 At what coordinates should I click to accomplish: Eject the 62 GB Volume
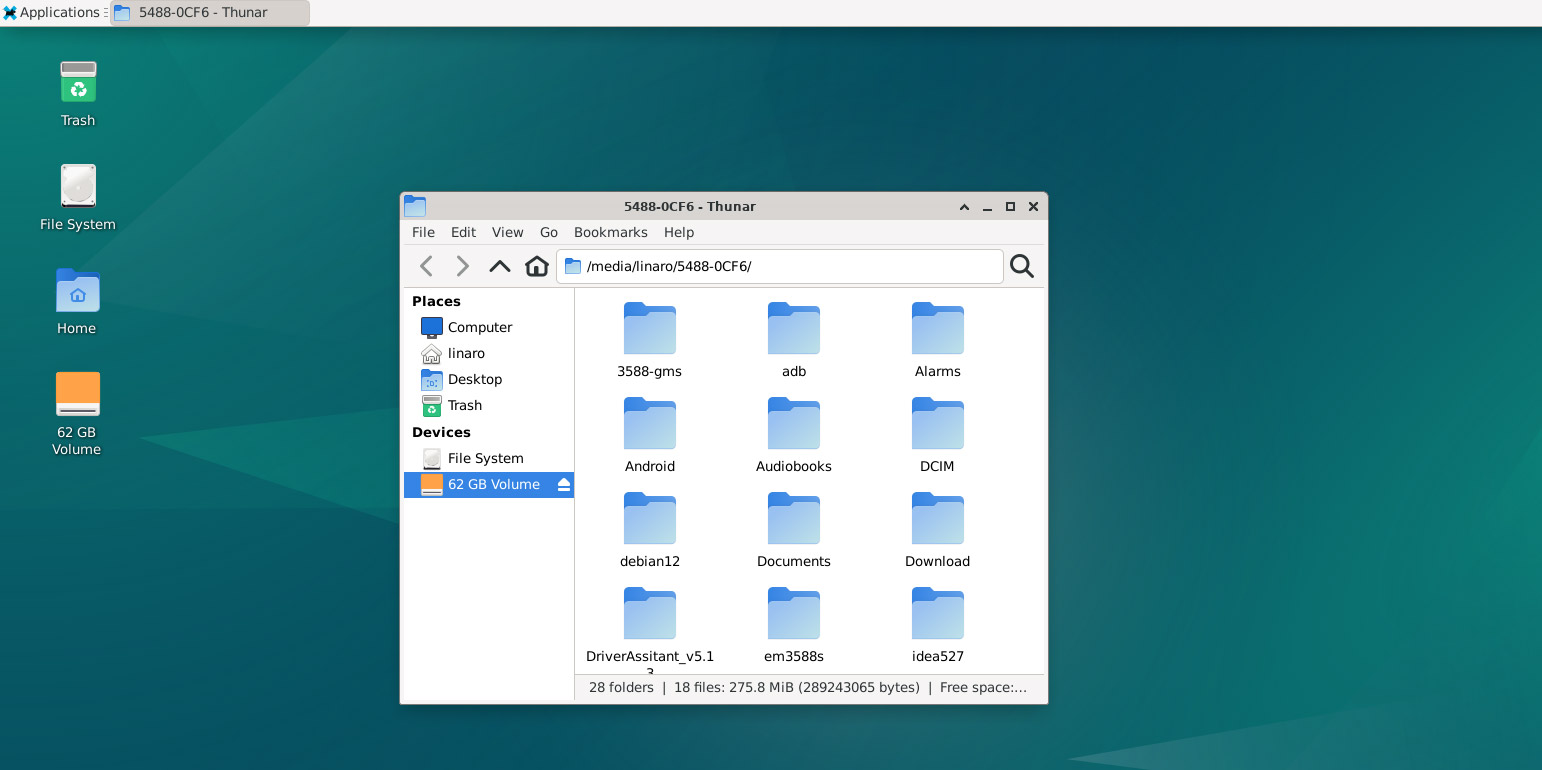563,485
